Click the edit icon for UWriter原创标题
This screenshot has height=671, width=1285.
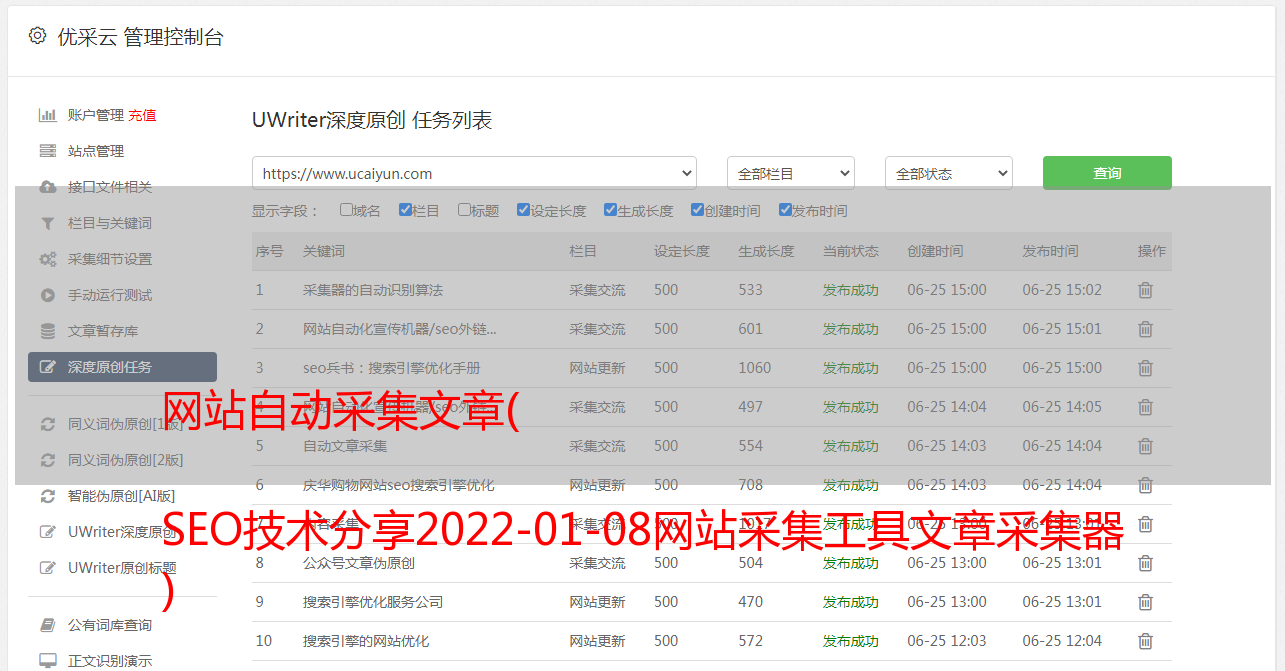coord(47,568)
